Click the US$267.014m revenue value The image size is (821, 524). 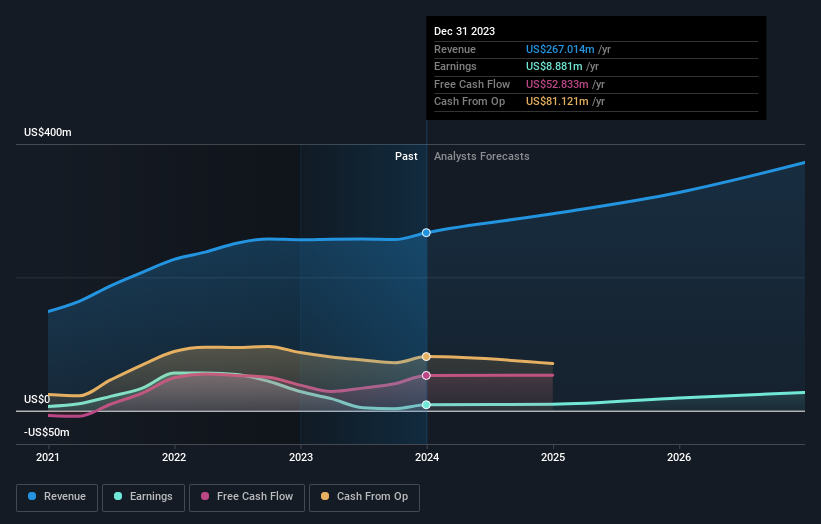[560, 49]
